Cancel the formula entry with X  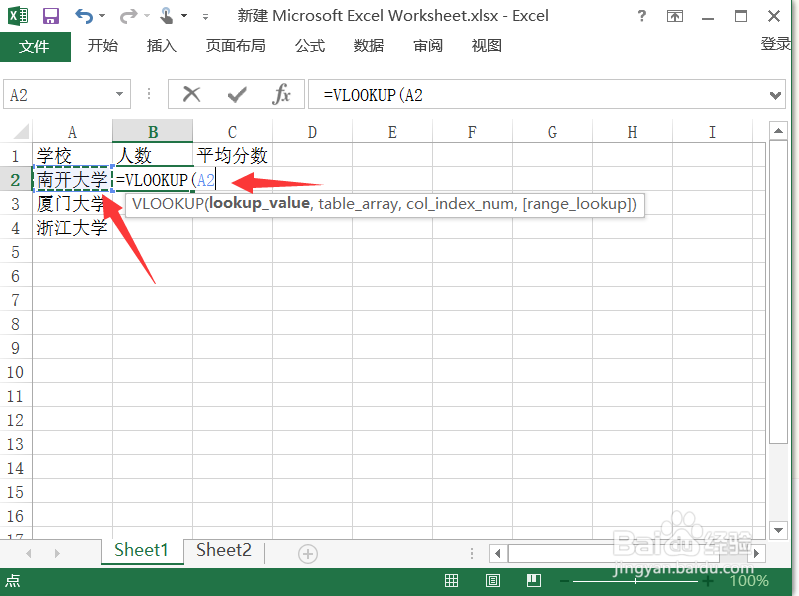click(x=192, y=94)
